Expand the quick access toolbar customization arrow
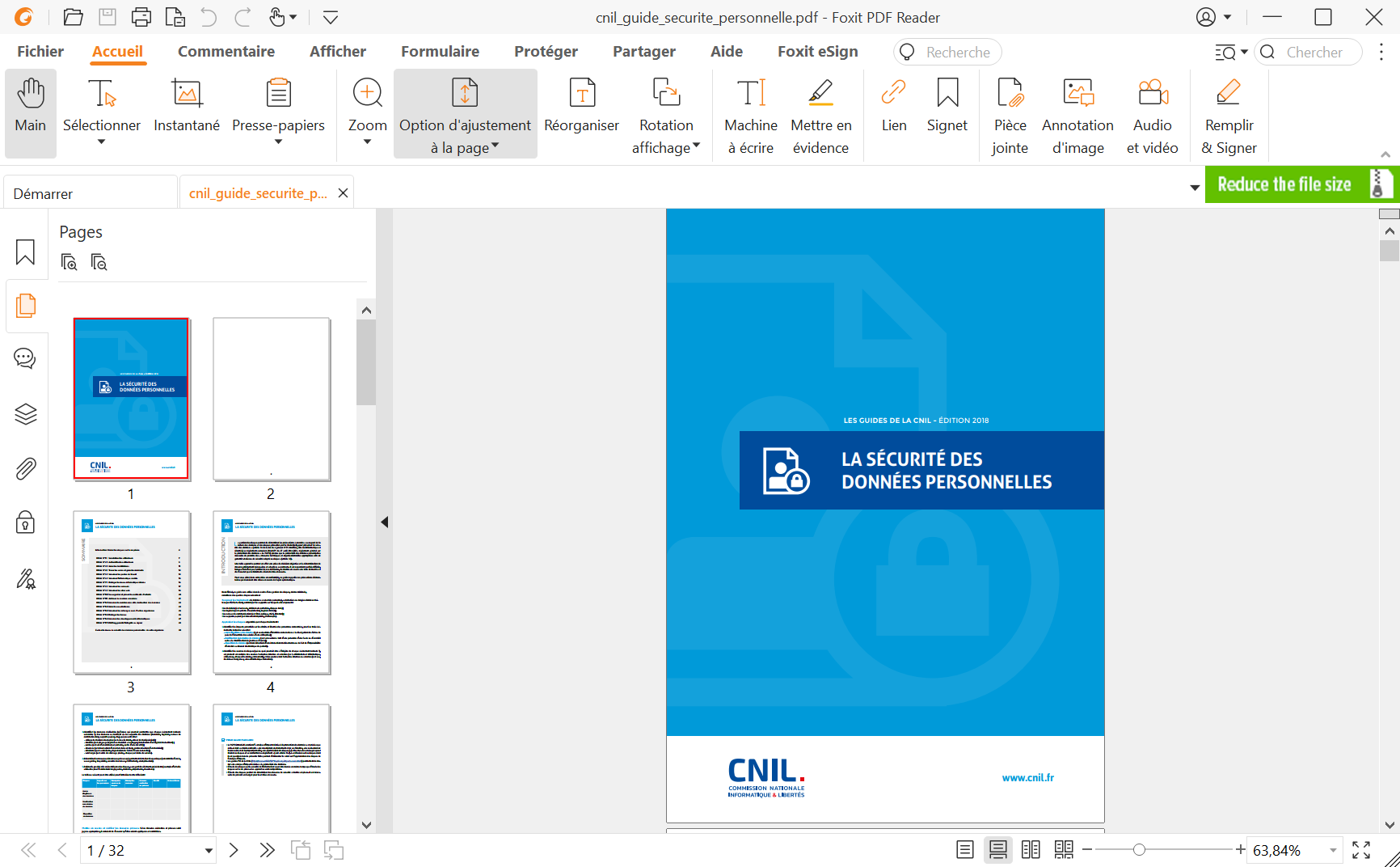 point(331,17)
